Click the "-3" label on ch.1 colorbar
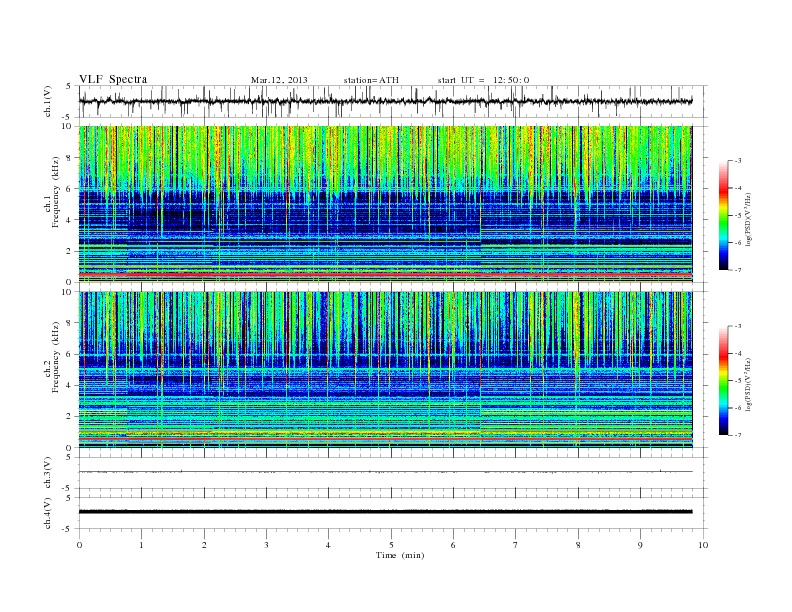Screen dimensions: 792x612 (x=737, y=161)
